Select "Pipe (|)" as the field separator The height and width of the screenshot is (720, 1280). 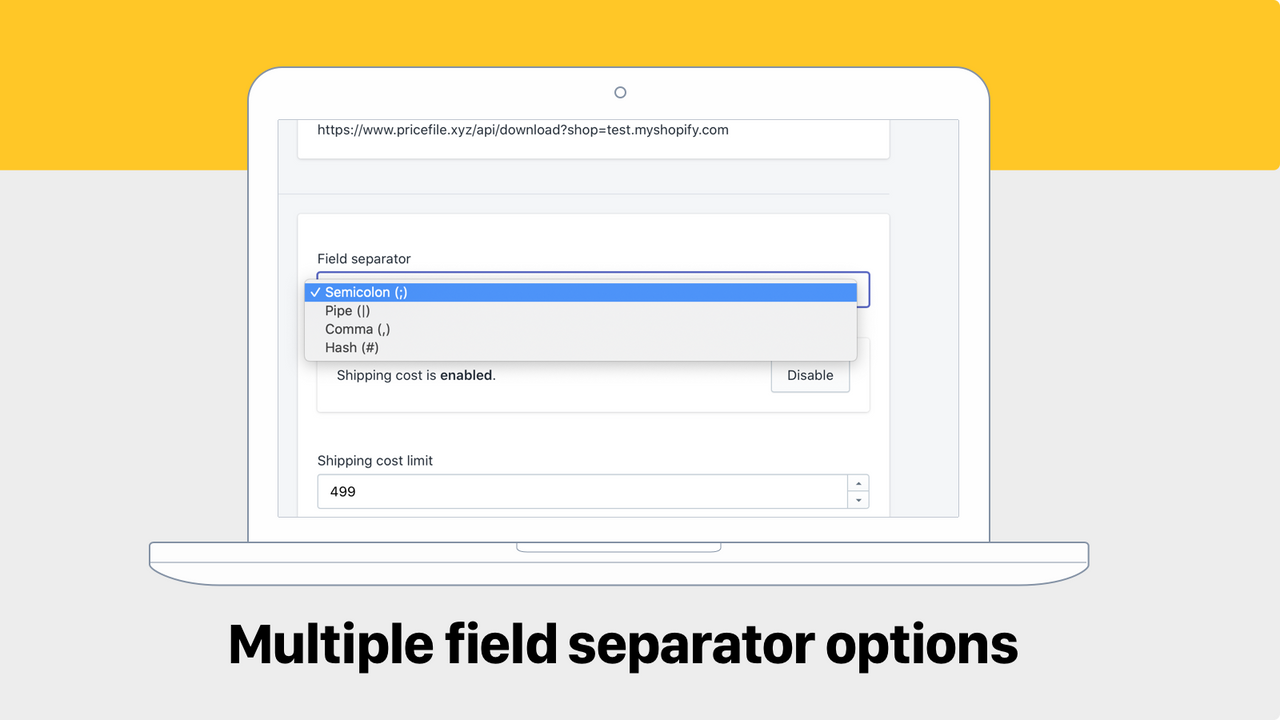tap(347, 310)
